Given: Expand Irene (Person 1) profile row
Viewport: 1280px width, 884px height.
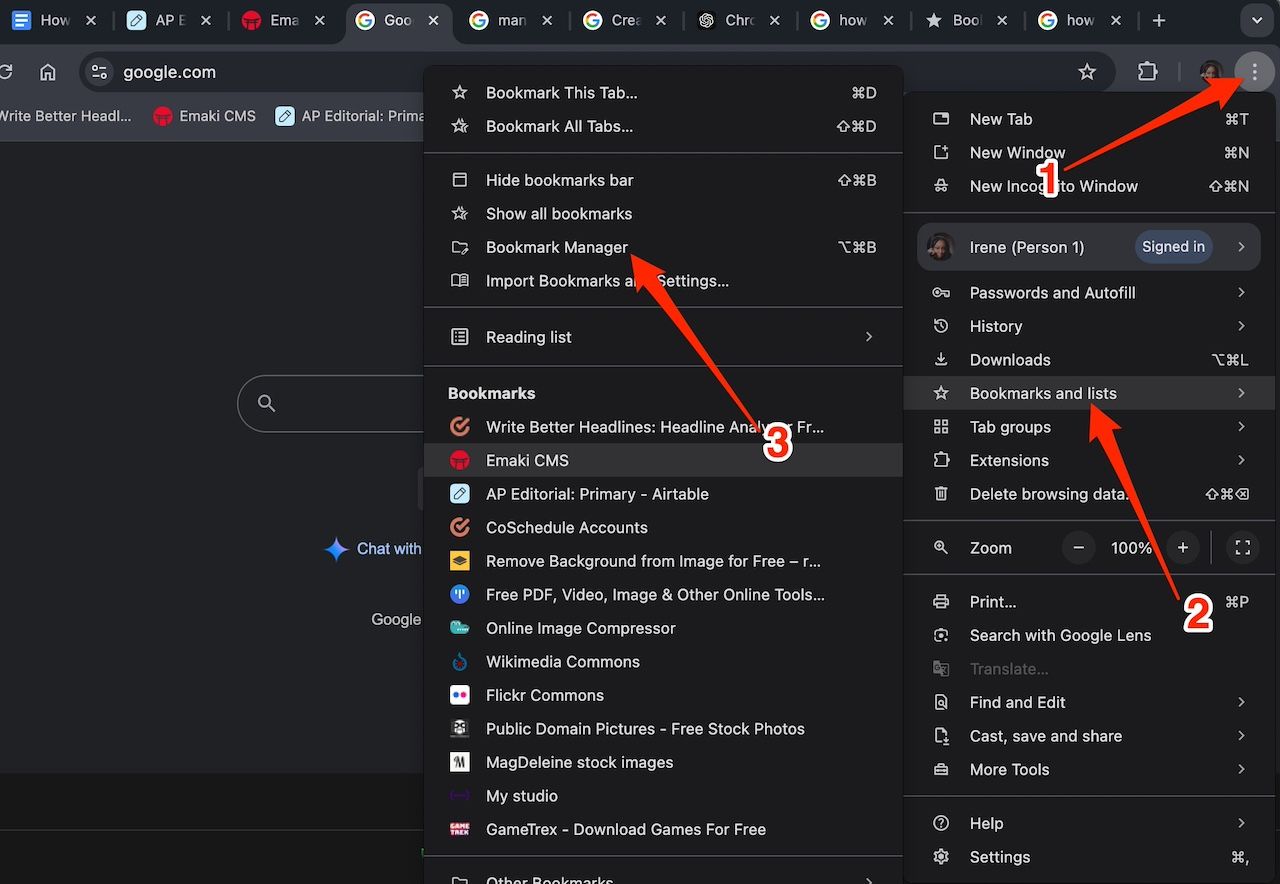Looking at the screenshot, I should pos(1089,247).
